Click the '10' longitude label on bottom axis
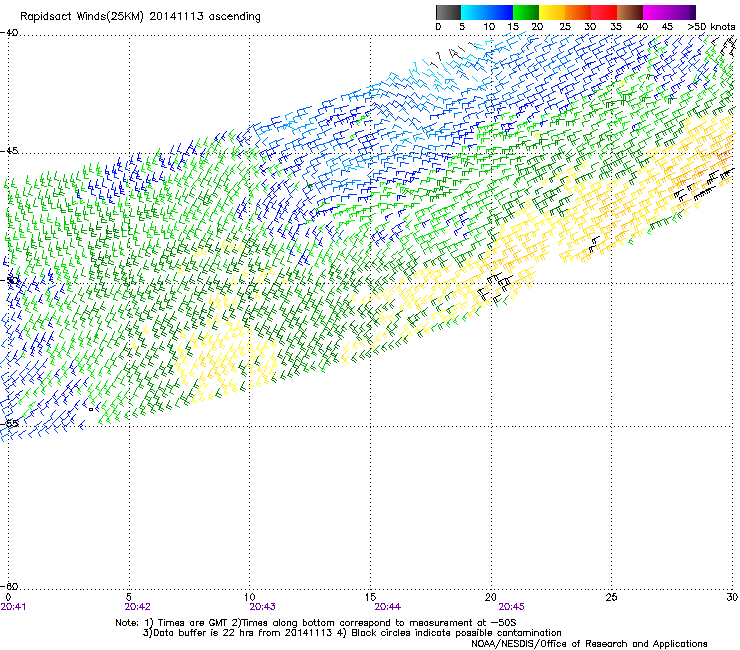The image size is (740, 650). point(250,597)
